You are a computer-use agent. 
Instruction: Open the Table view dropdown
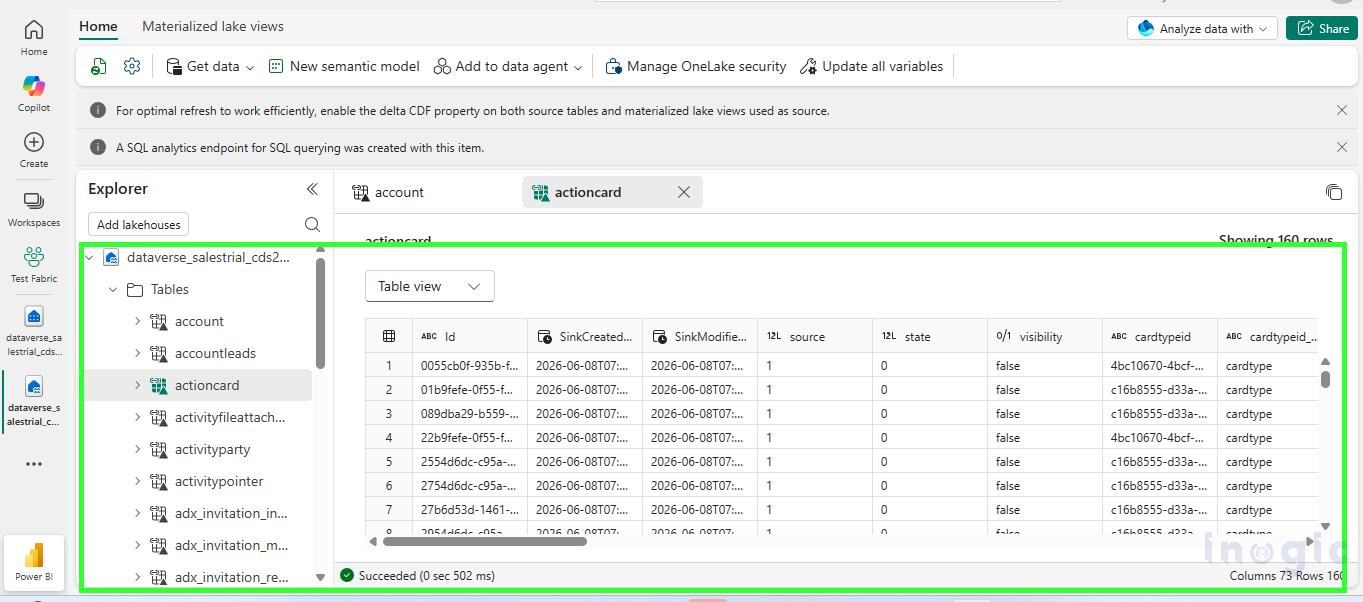pyautogui.click(x=430, y=286)
